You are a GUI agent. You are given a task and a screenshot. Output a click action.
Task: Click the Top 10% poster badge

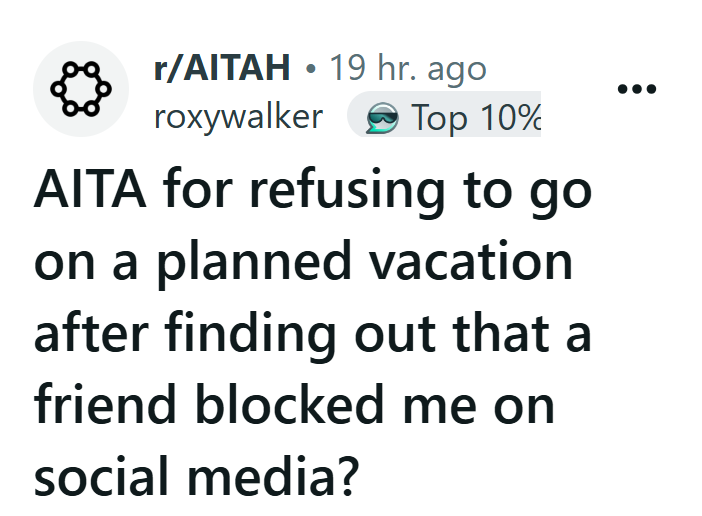[445, 118]
